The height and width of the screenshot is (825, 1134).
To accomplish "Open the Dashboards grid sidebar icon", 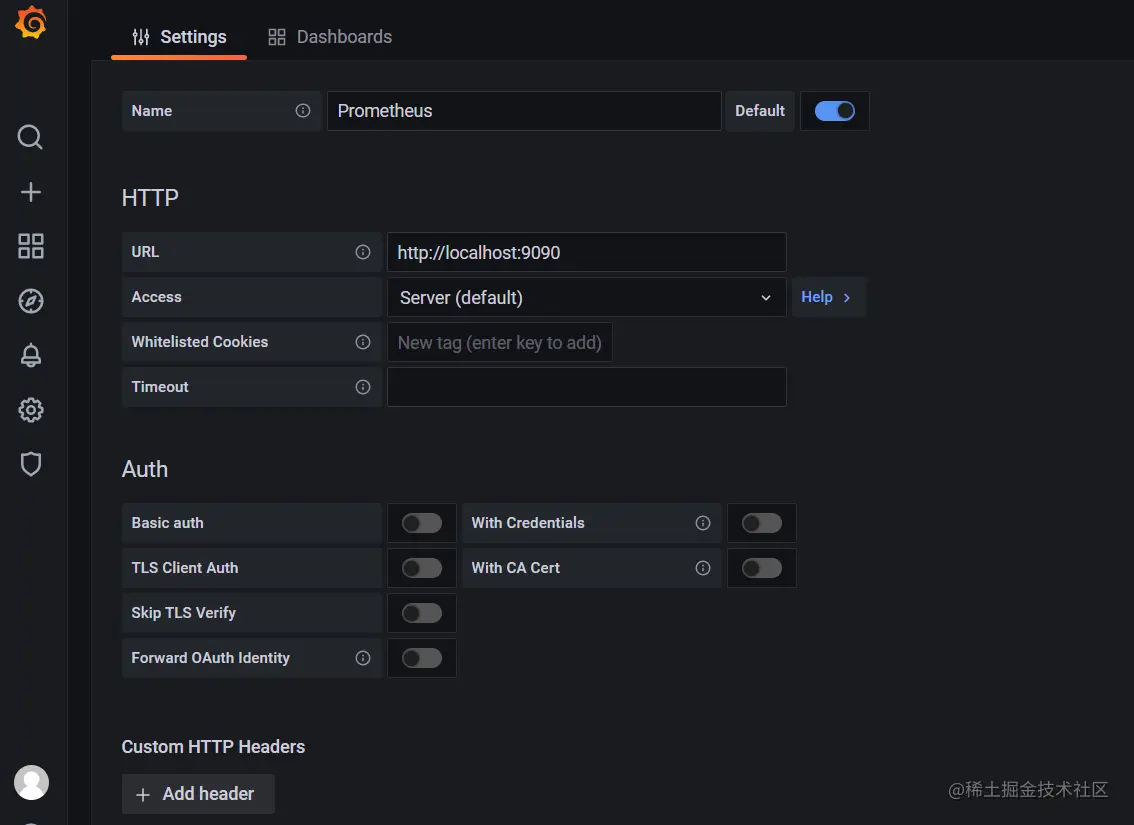I will (31, 246).
